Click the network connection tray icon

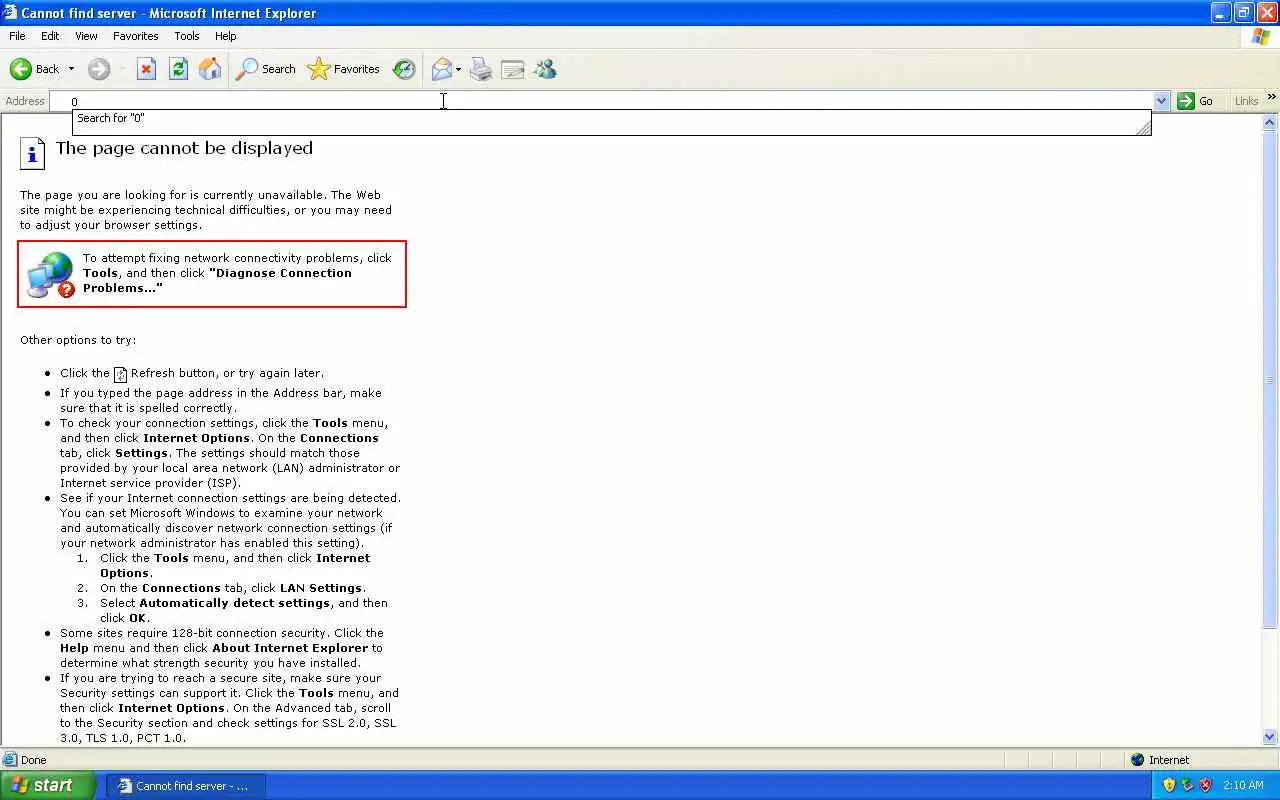[1187, 785]
